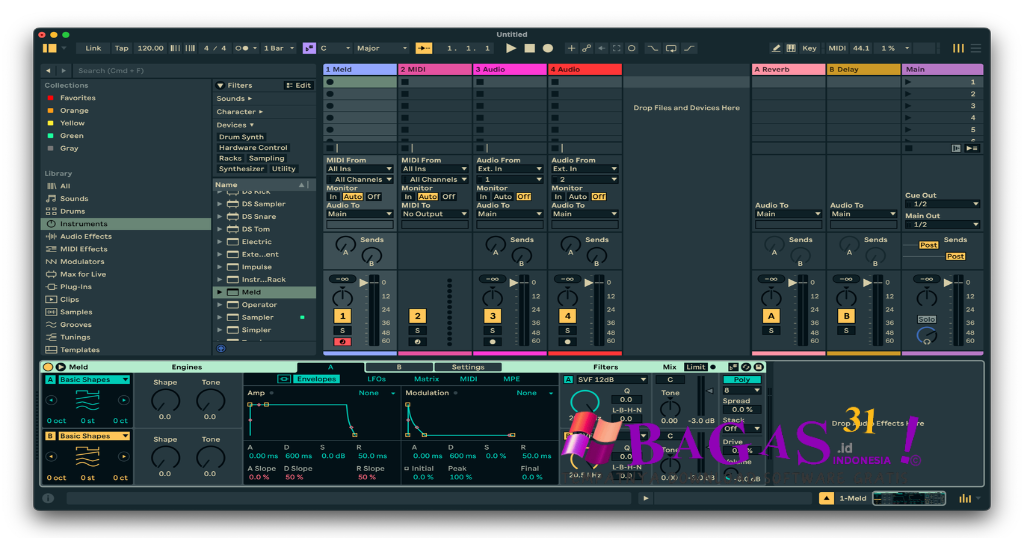This screenshot has width=1024, height=538.
Task: Toggle Meld oscillator visualization eye icon
Action: (283, 379)
